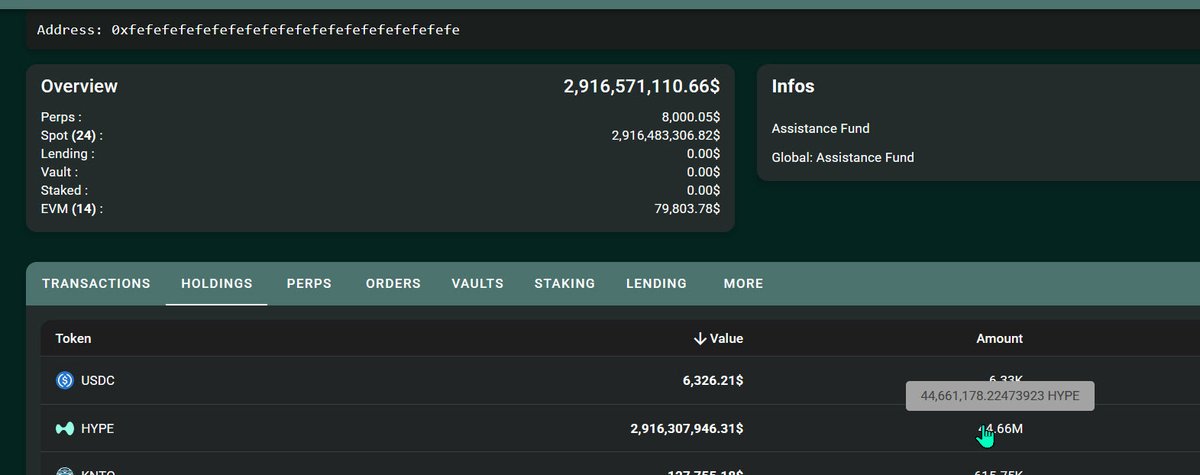Sort holdings by Value column arrow

pos(700,339)
